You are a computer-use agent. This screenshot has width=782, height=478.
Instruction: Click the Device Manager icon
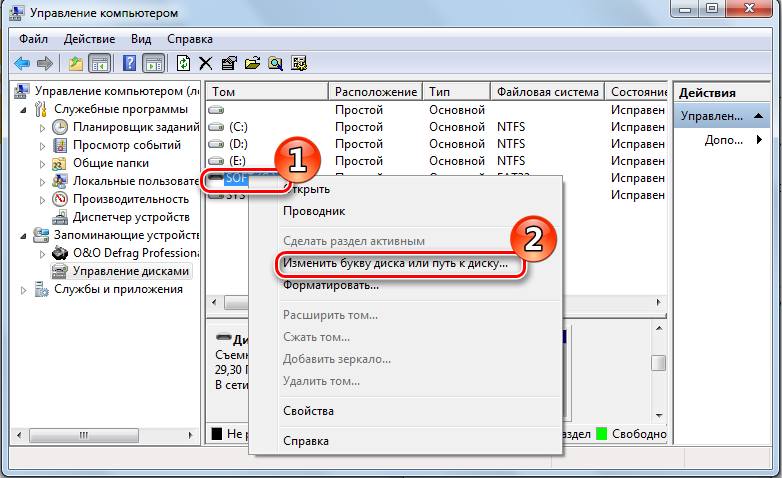[x=60, y=217]
